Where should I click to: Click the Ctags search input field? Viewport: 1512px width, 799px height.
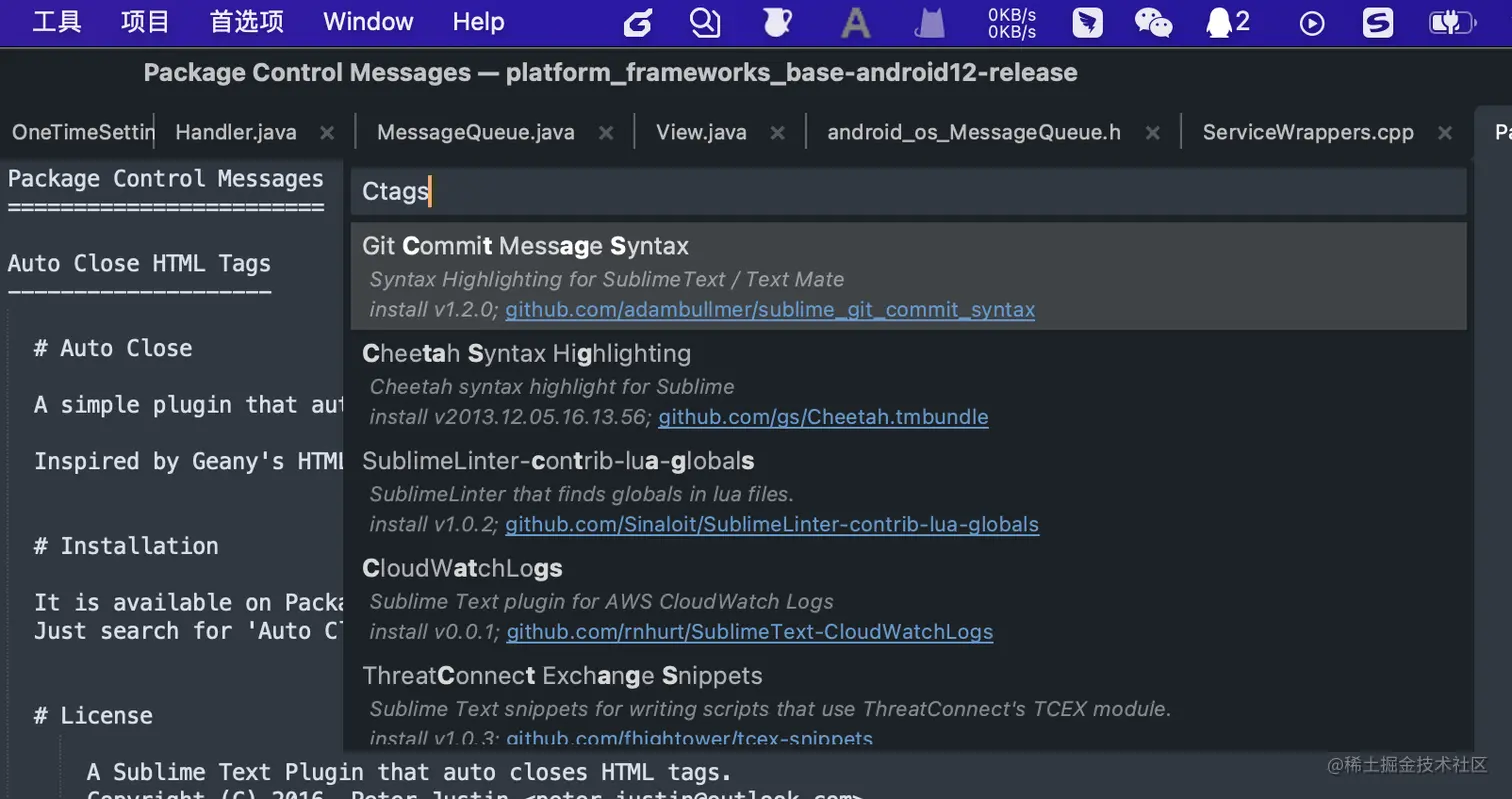908,191
